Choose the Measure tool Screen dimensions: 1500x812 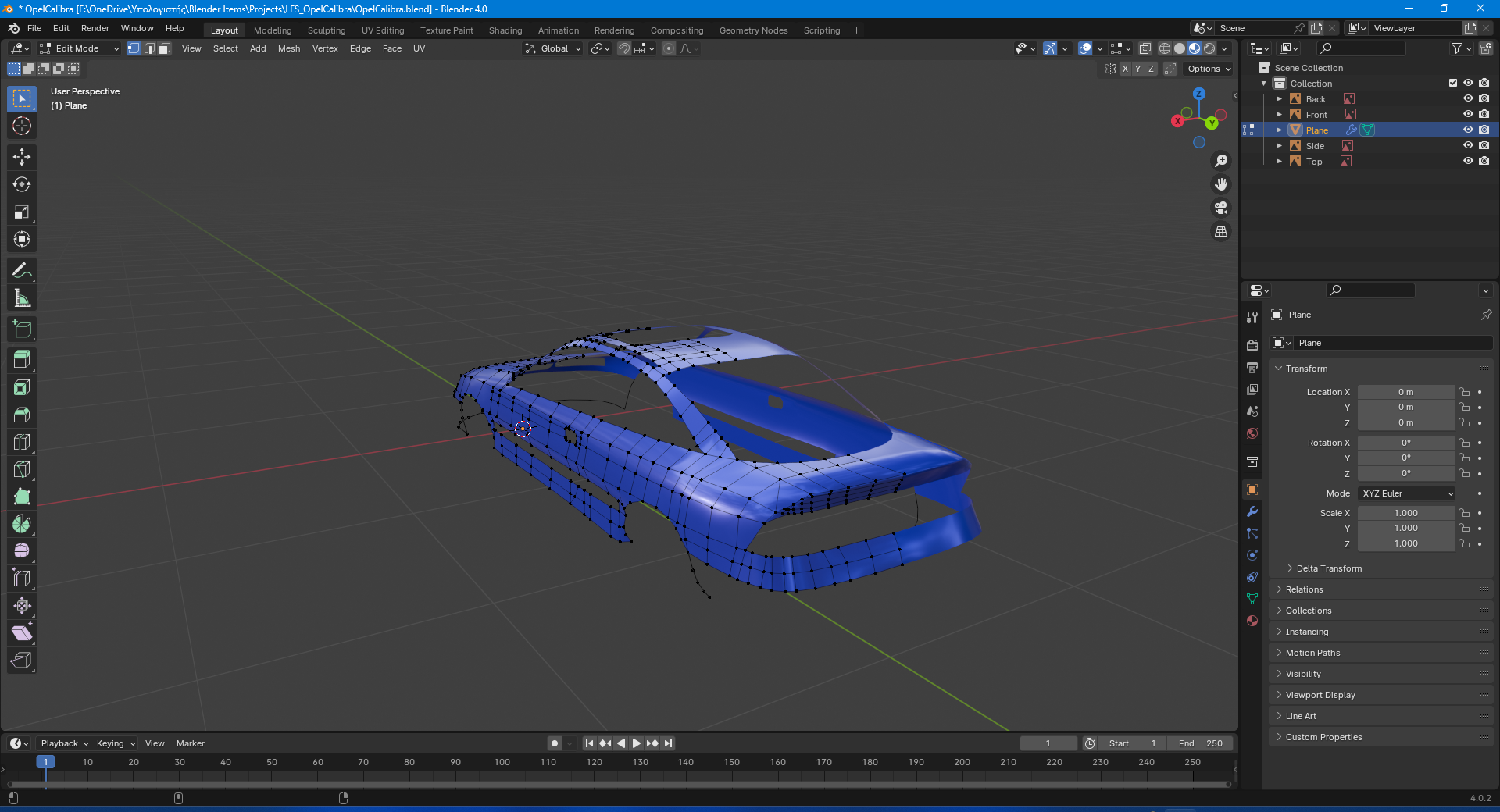22,298
